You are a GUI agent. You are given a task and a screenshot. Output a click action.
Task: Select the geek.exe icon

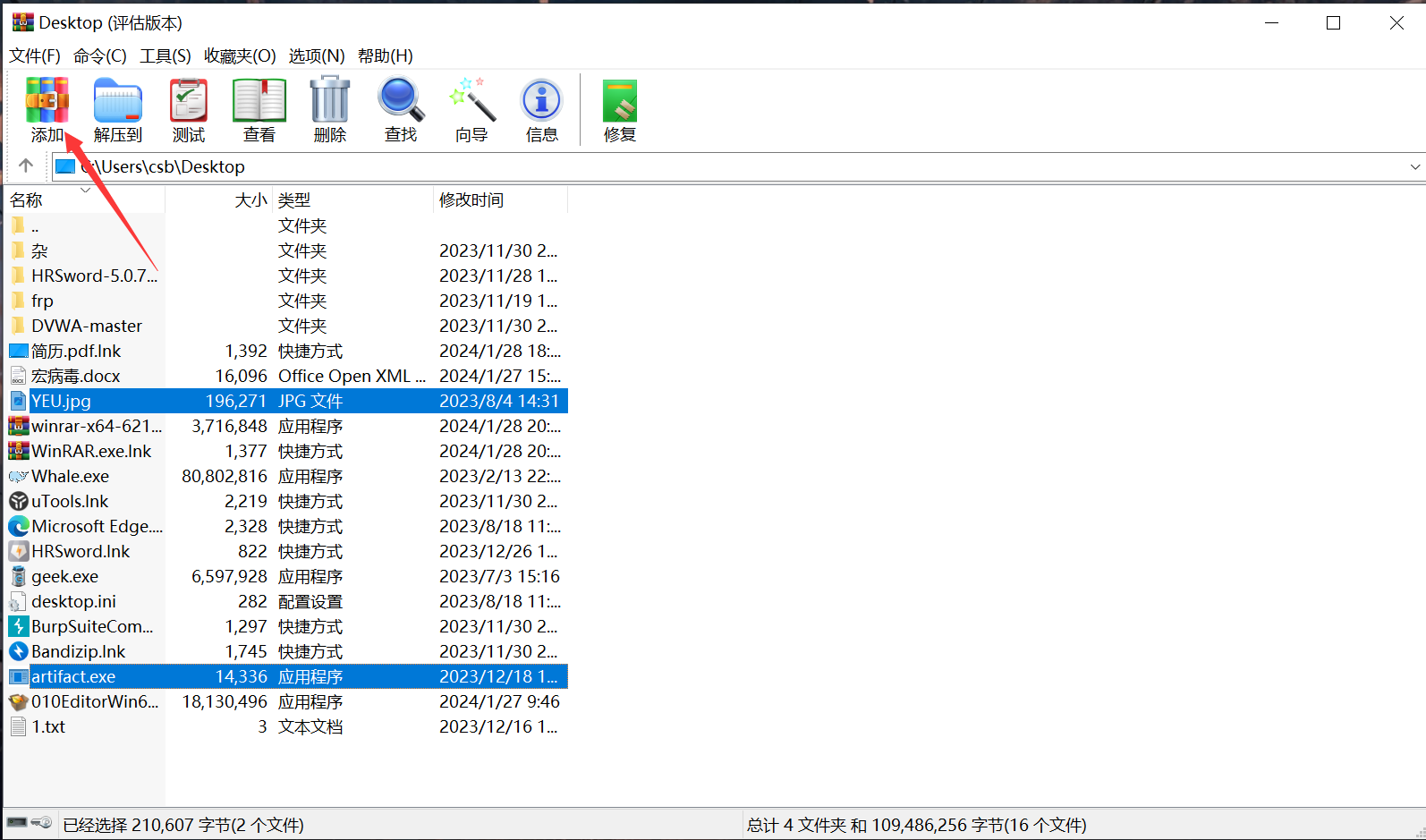click(19, 576)
